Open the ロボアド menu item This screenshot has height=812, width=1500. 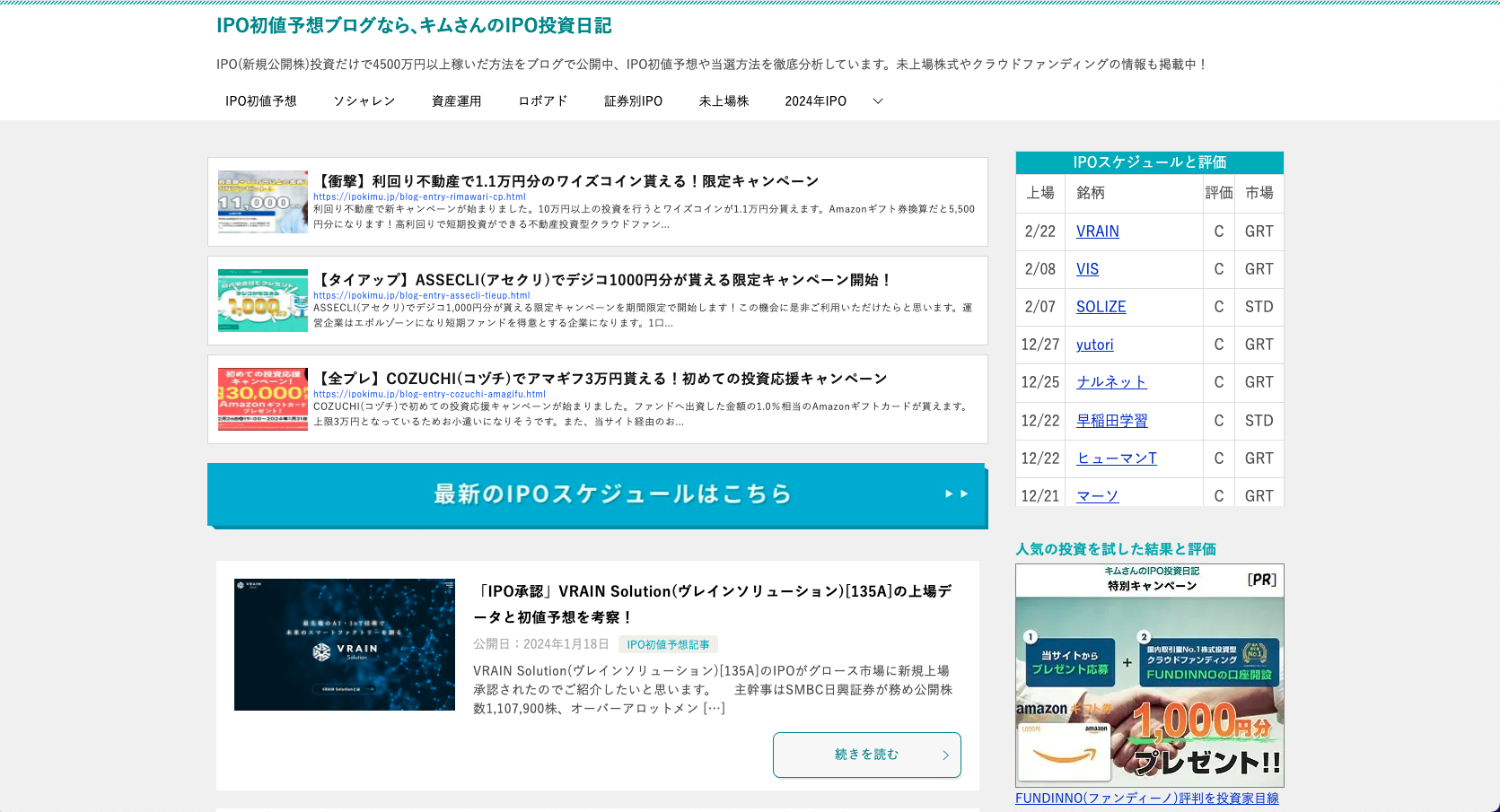tap(542, 101)
